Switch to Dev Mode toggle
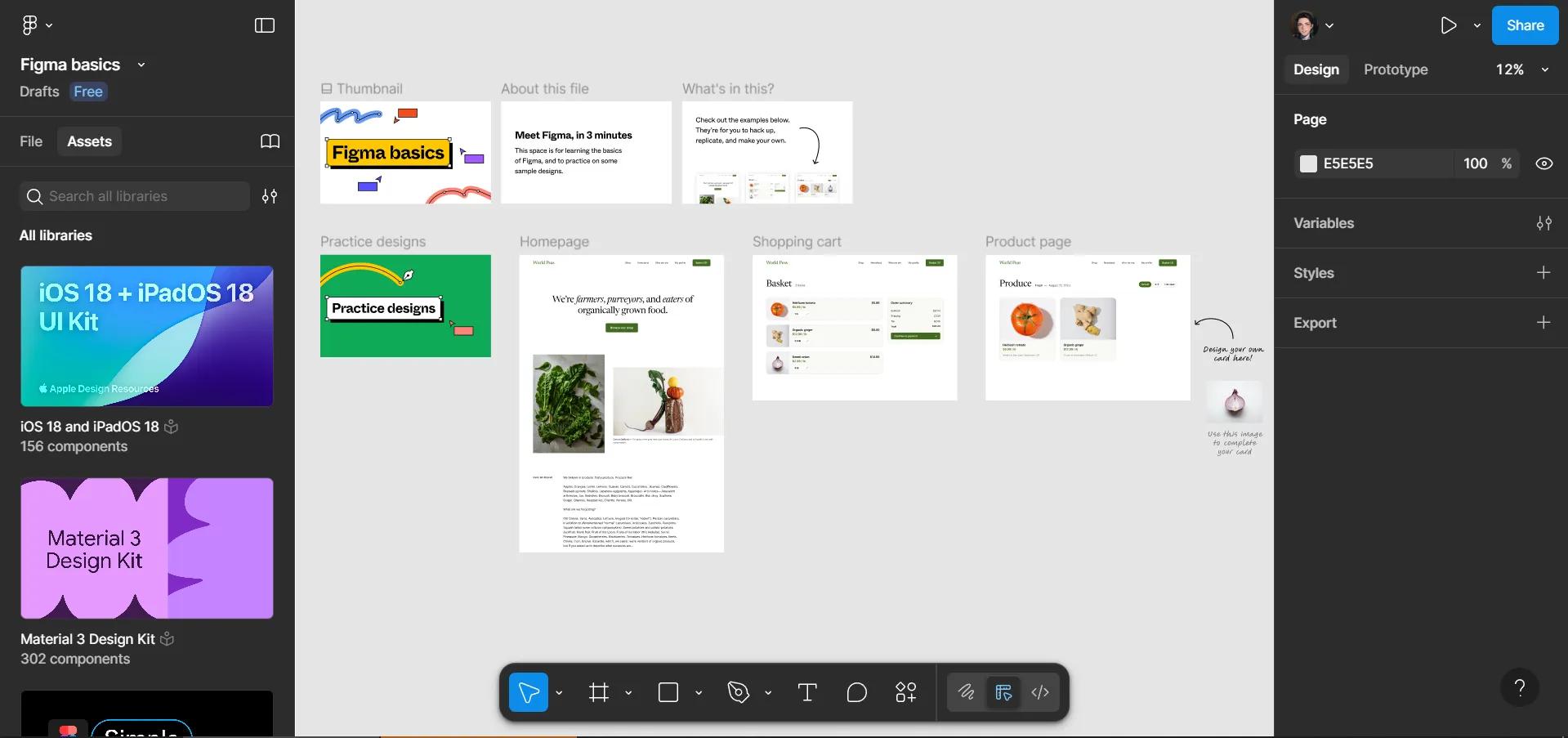1568x738 pixels. pyautogui.click(x=1040, y=692)
